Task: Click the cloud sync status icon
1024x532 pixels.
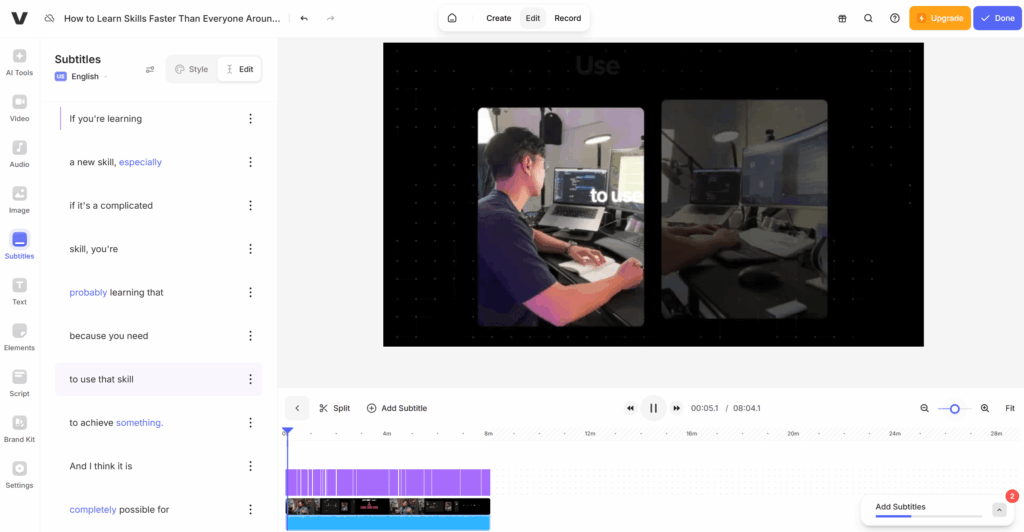Action: [50, 18]
